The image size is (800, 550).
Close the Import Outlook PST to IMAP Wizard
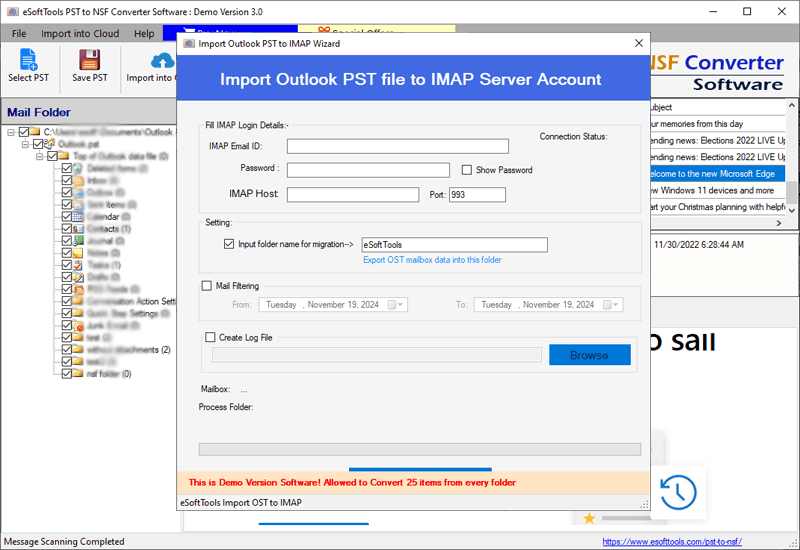pyautogui.click(x=639, y=43)
